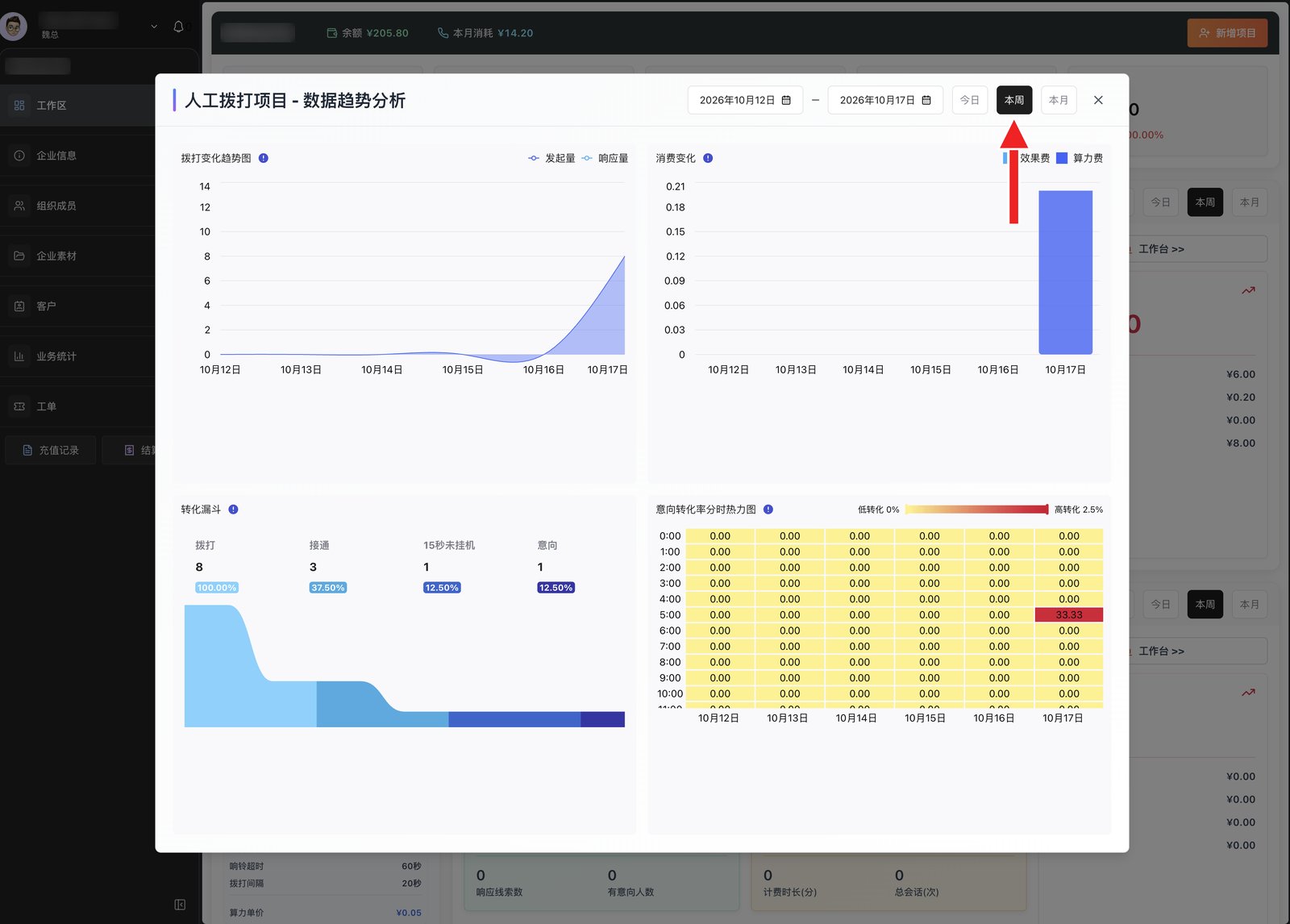
Task: Open 工作区 in the sidebar
Action: pyautogui.click(x=78, y=106)
